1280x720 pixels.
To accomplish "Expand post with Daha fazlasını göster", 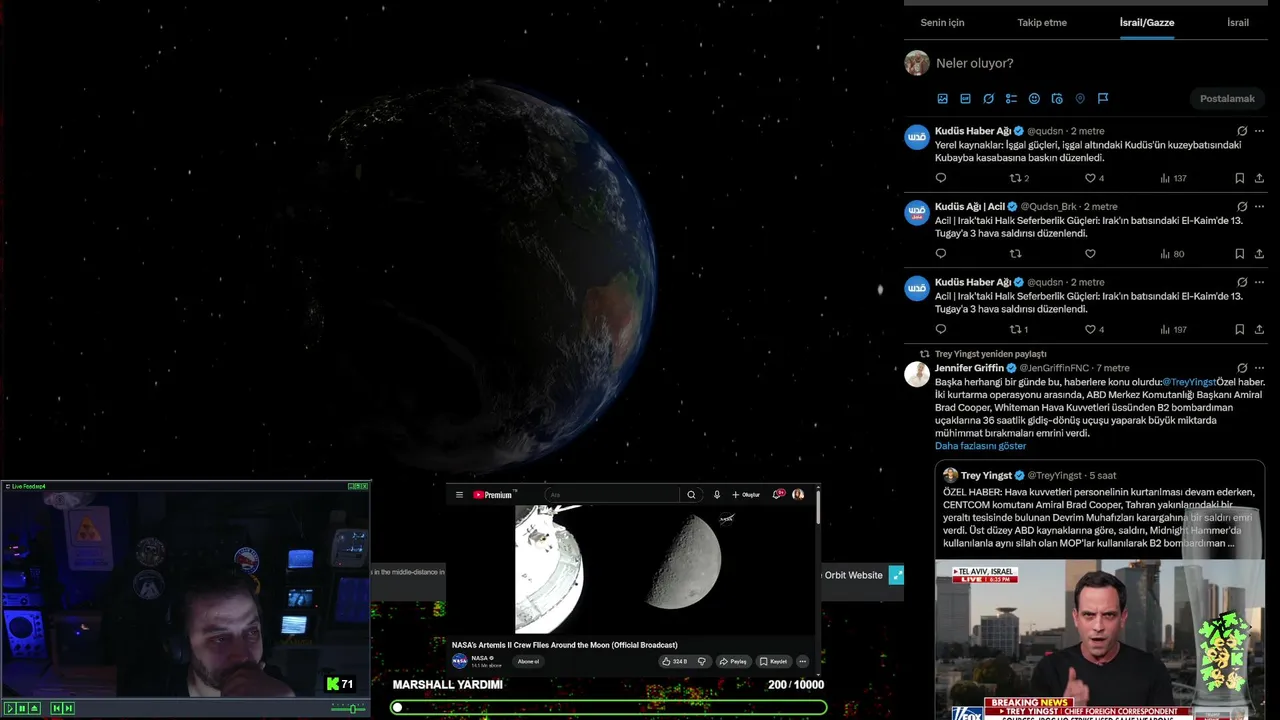I will pyautogui.click(x=980, y=446).
